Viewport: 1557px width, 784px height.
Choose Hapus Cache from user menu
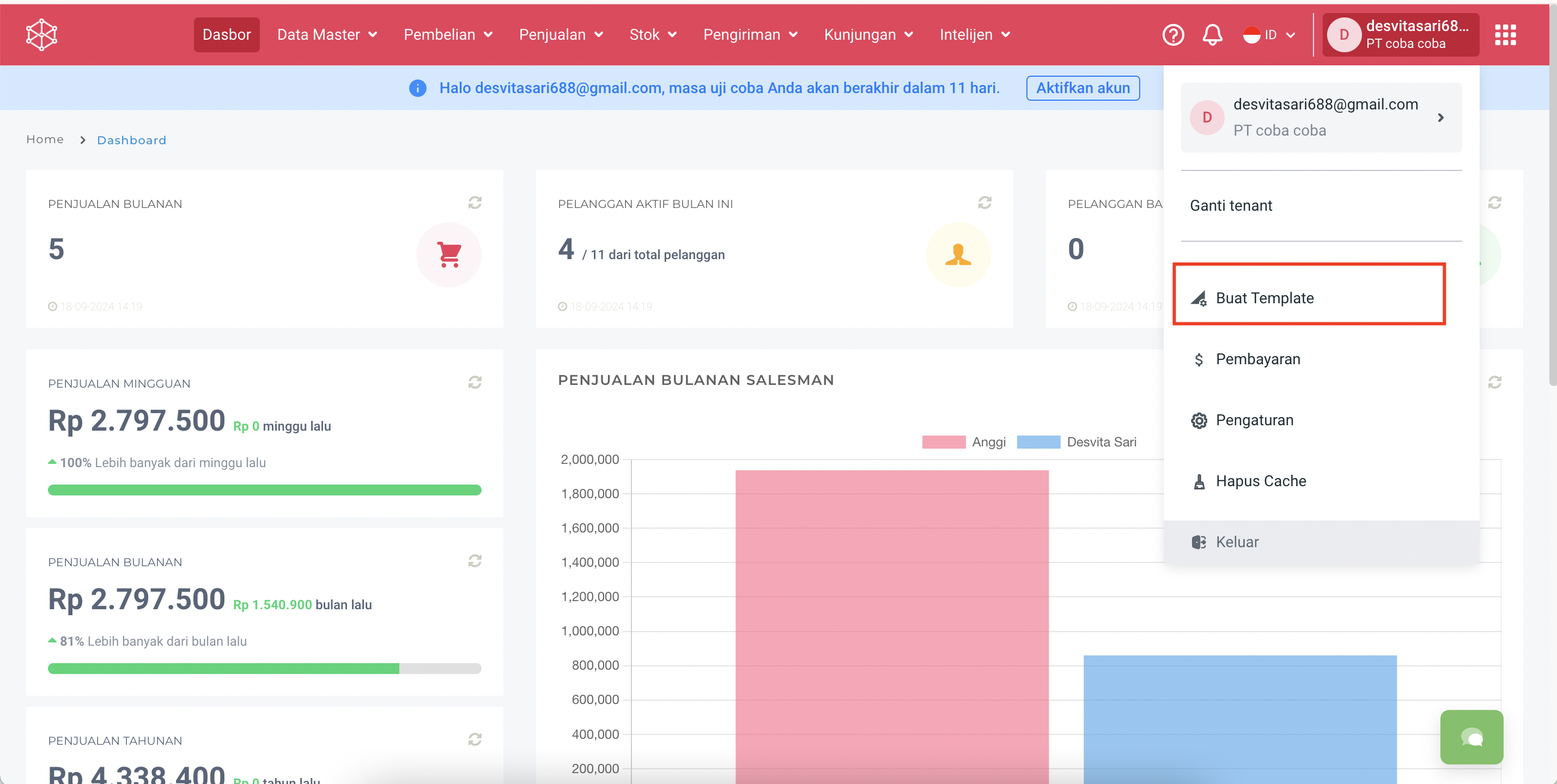[x=1260, y=481]
